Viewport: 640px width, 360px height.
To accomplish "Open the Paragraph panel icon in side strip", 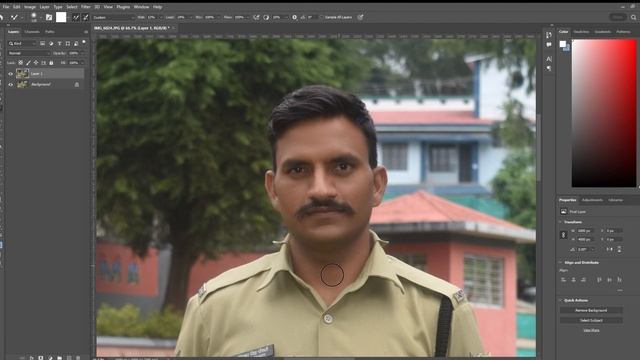I will (549, 69).
